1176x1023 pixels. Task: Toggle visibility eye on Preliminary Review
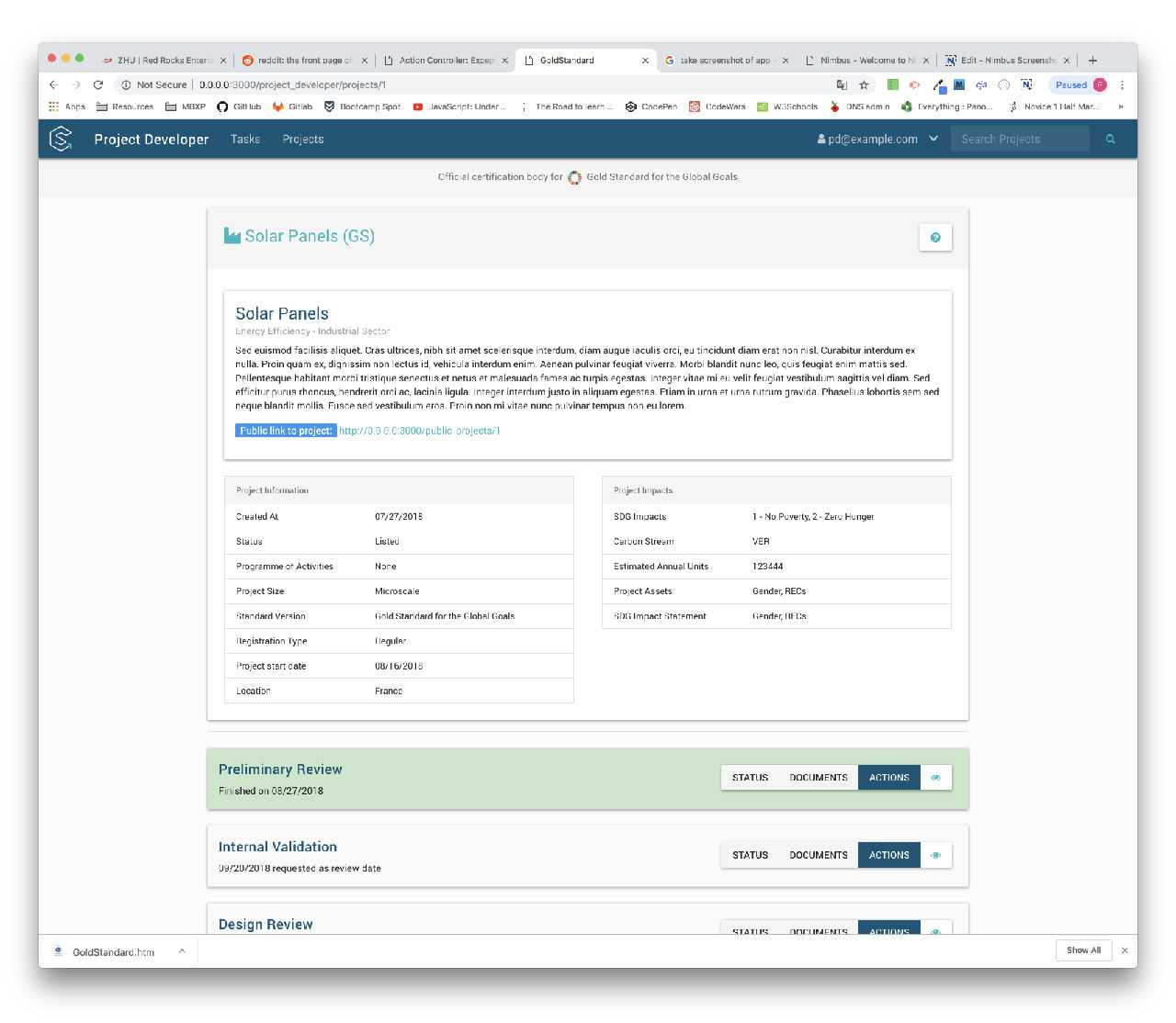(936, 778)
